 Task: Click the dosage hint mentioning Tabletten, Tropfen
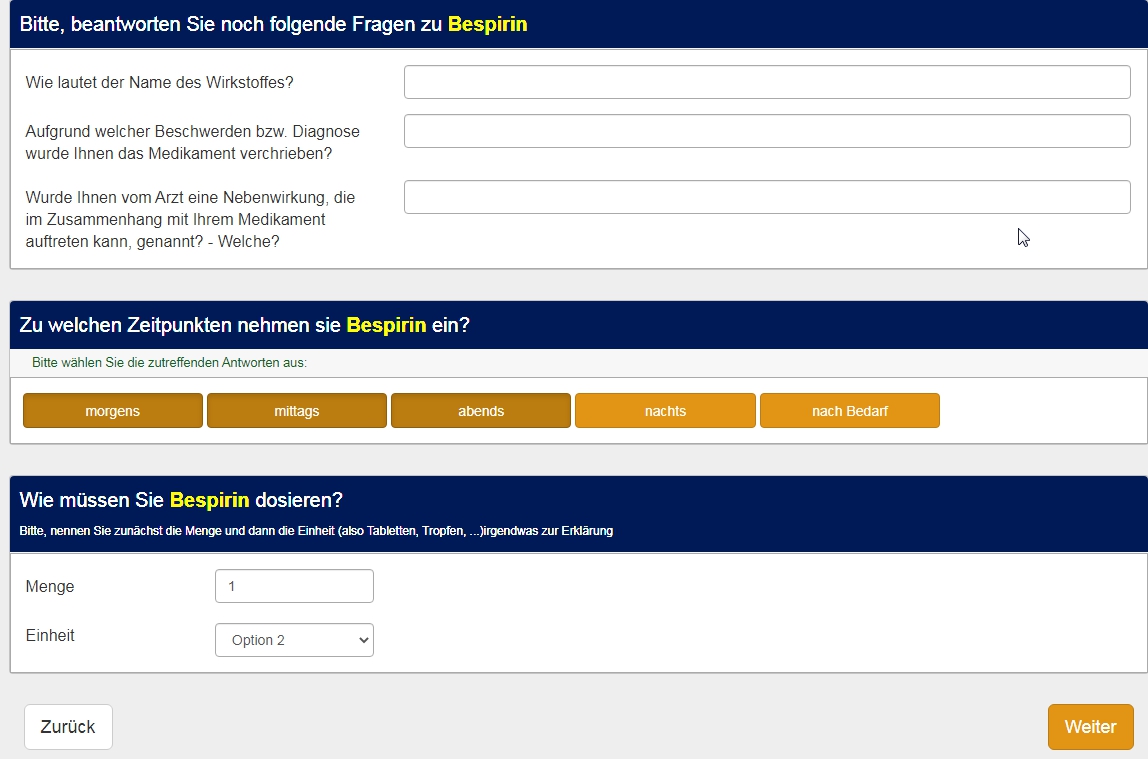[x=316, y=531]
